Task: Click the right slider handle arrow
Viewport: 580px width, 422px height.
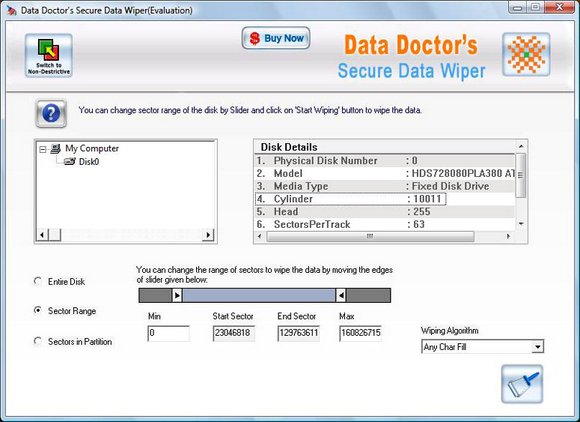Action: tap(341, 296)
